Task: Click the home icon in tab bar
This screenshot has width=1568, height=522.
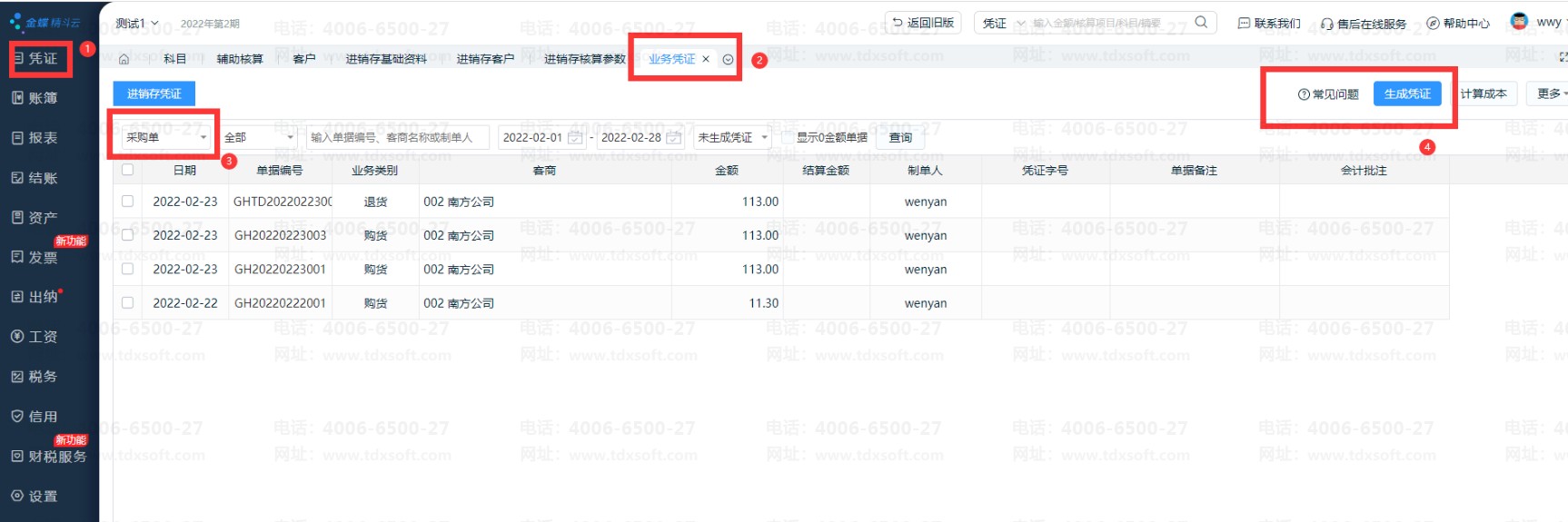Action: tap(124, 59)
